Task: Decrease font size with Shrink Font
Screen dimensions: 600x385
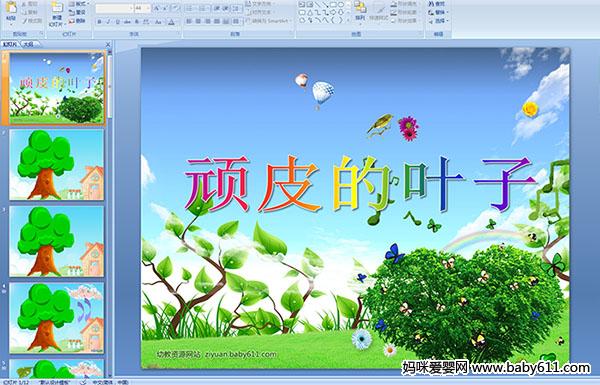Action: (165, 8)
